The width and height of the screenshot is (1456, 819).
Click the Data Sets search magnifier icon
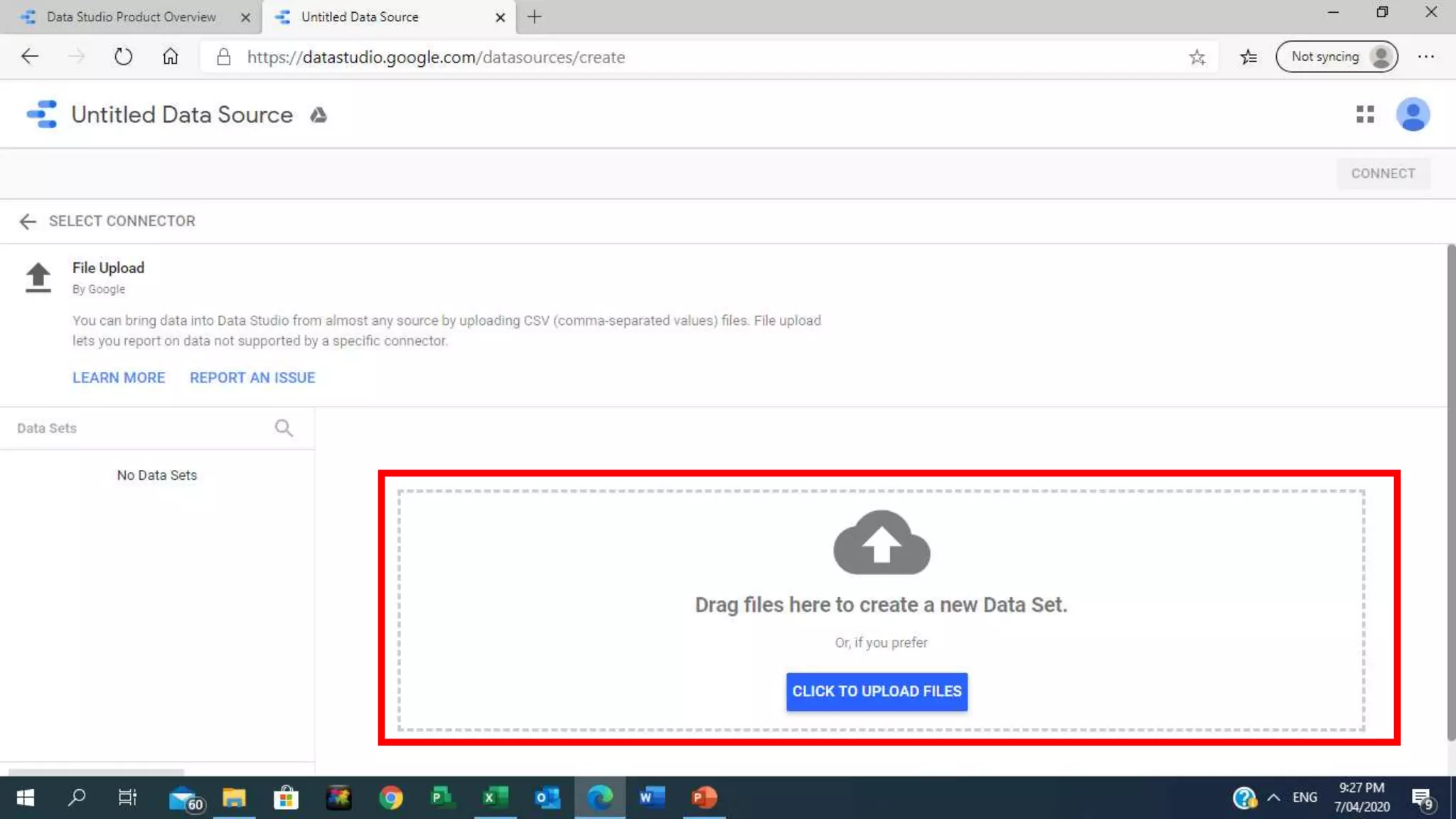point(284,428)
